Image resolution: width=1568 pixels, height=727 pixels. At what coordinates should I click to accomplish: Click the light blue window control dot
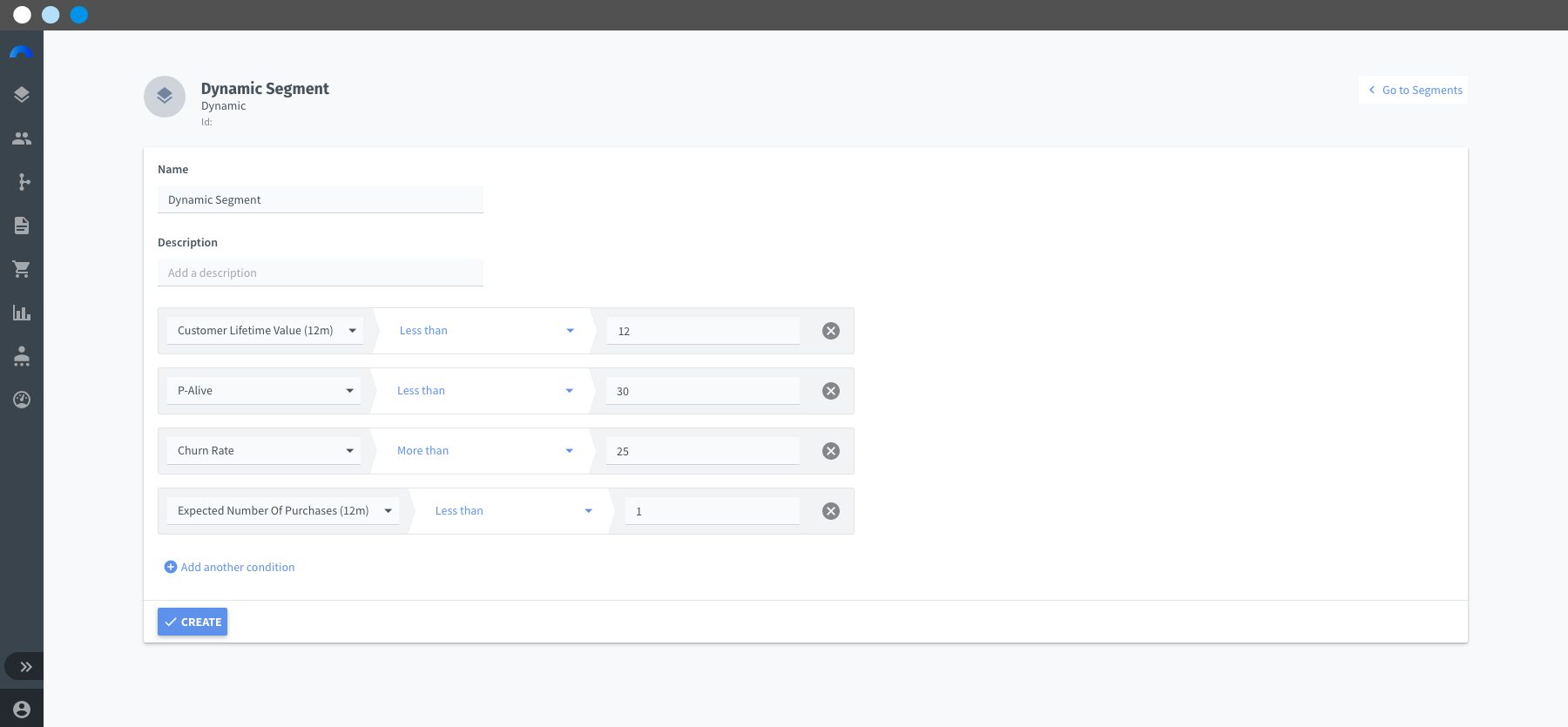[51, 15]
